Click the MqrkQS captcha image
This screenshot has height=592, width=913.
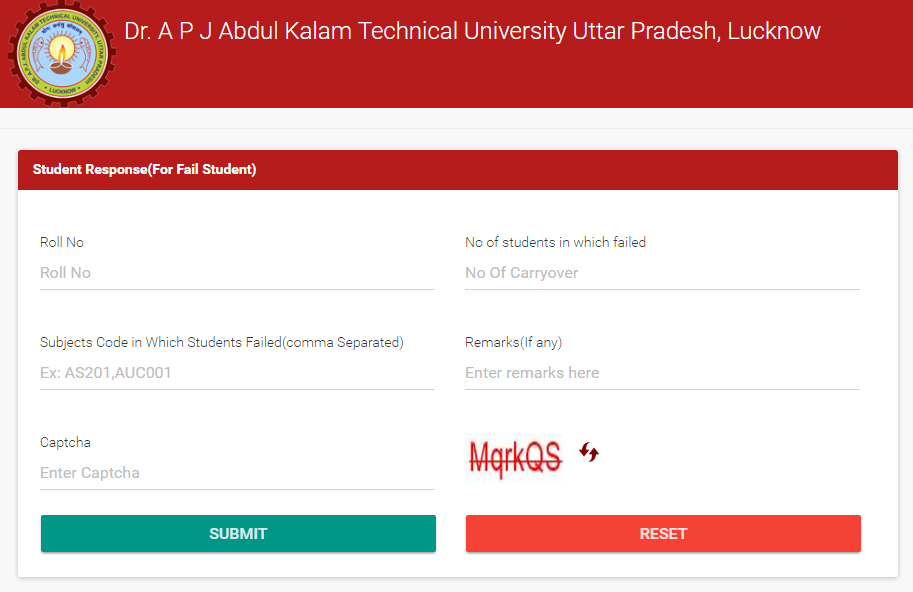[515, 456]
